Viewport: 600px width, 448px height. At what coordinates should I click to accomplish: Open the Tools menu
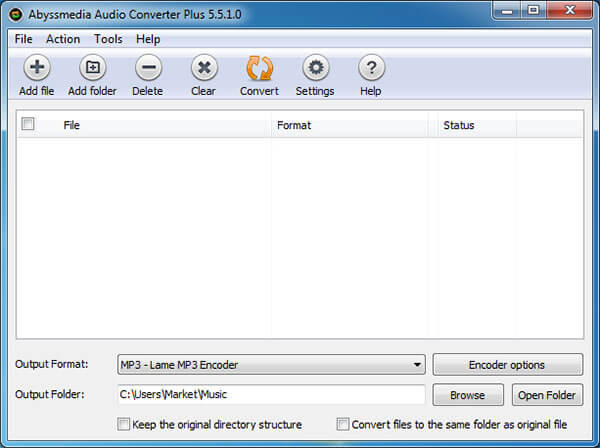tap(108, 39)
